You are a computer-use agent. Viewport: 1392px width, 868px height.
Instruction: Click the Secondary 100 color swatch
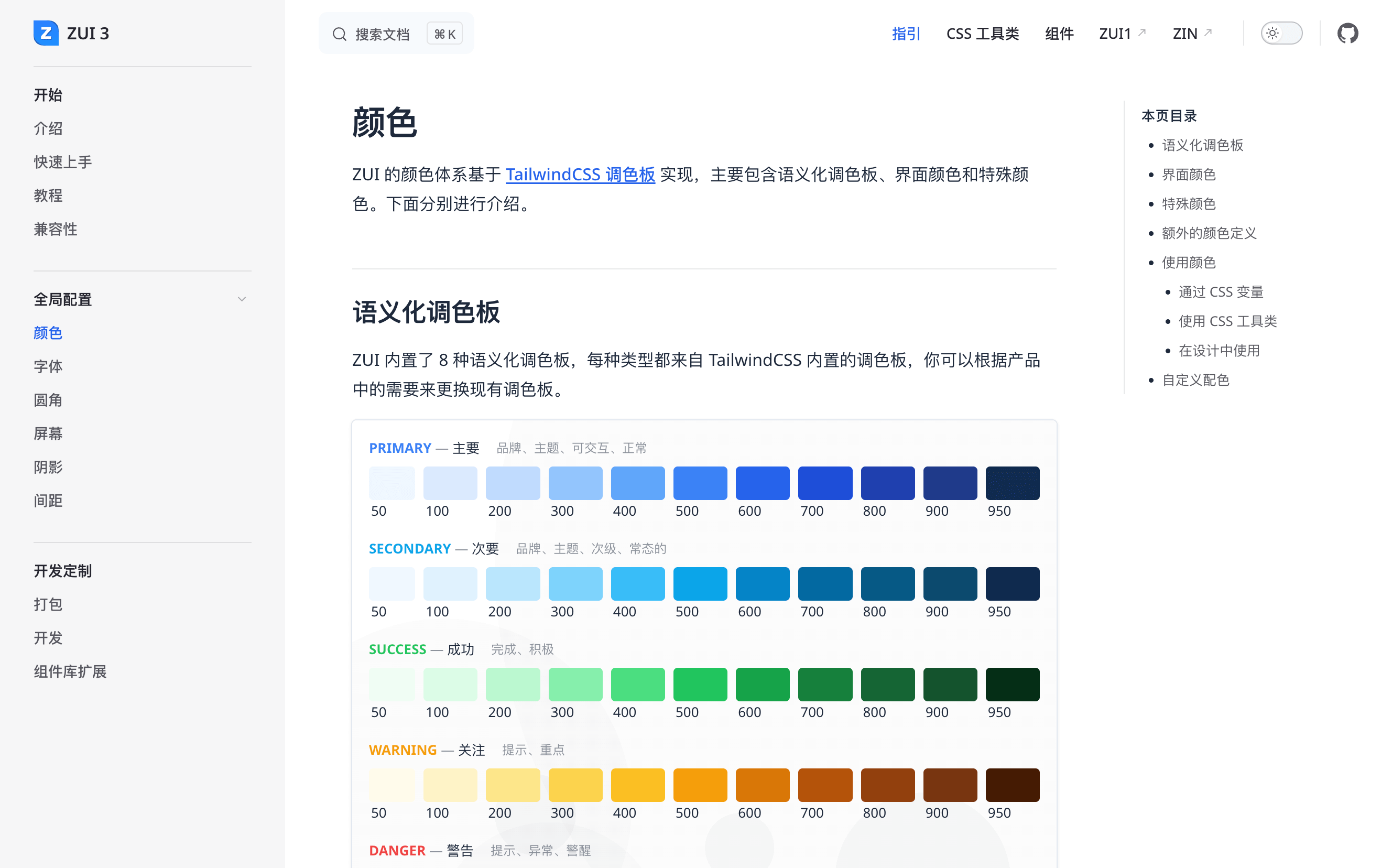click(450, 583)
